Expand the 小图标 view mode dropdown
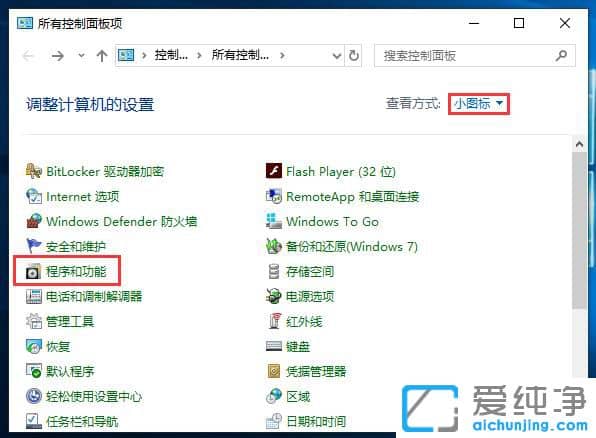Screen dimensions: 596x438 [x=479, y=104]
